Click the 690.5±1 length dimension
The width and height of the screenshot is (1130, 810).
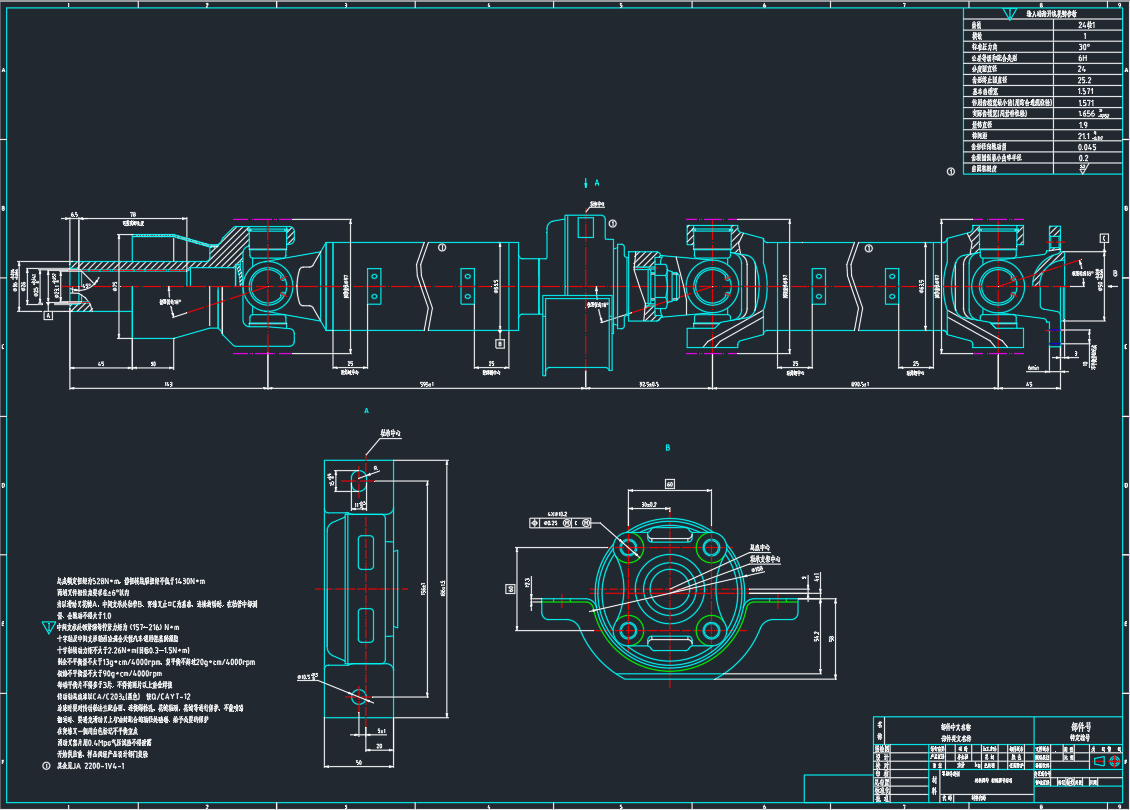pyautogui.click(x=860, y=385)
